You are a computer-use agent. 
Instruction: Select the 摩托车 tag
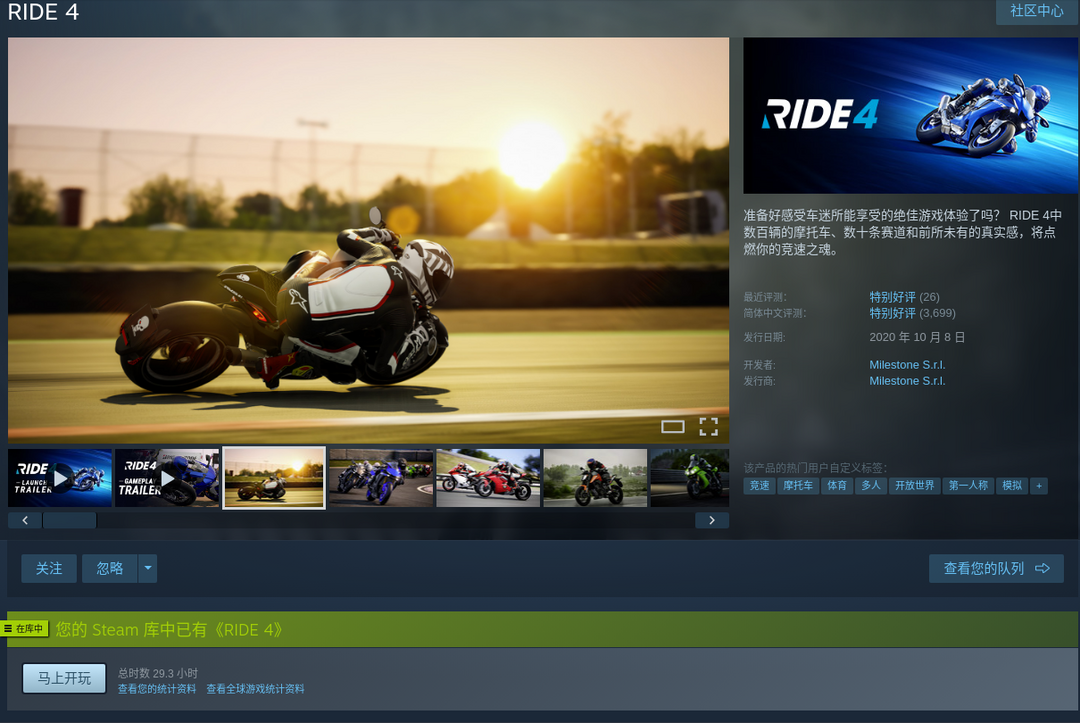798,485
